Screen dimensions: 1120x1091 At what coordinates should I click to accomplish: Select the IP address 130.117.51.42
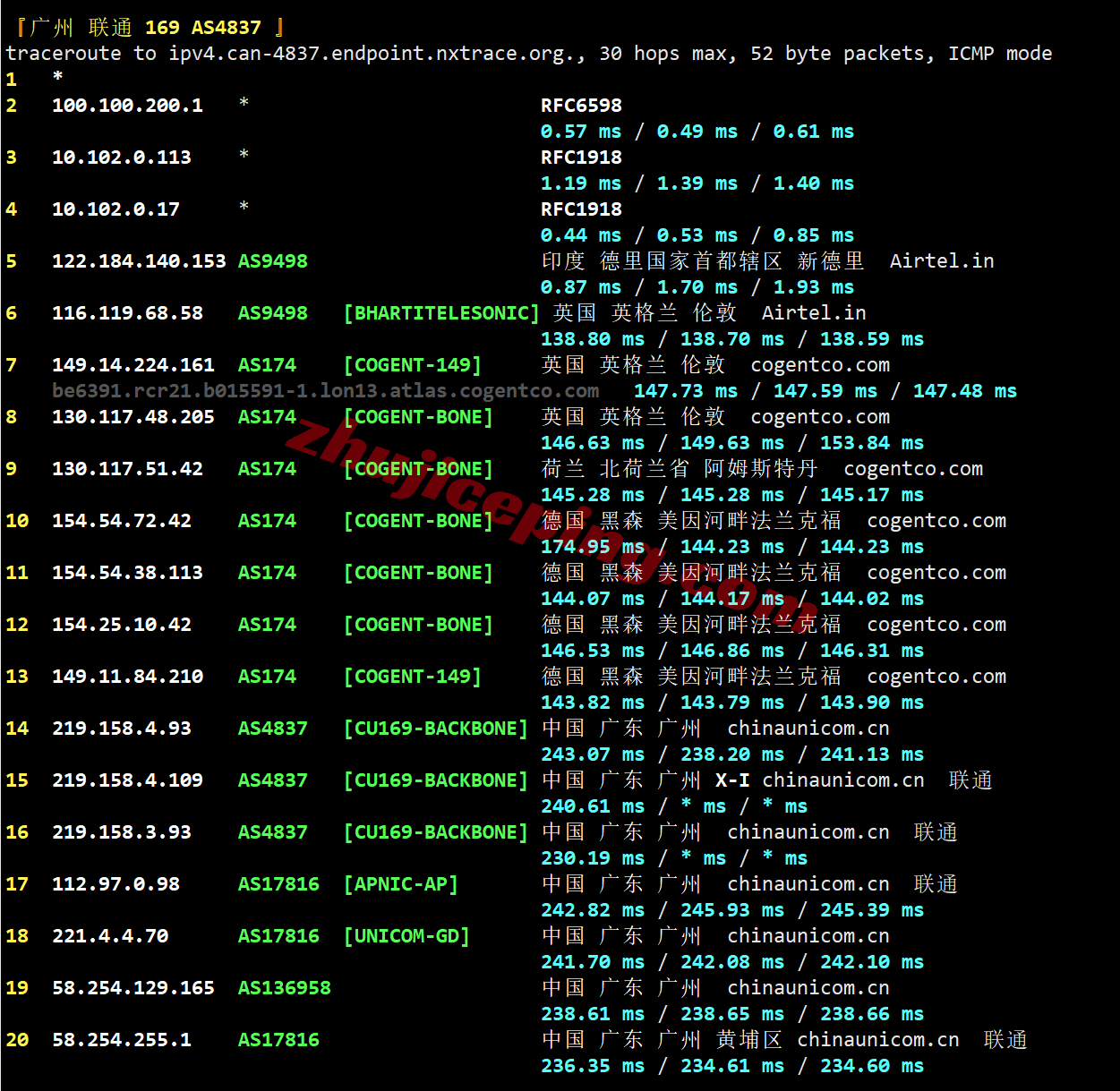(x=127, y=469)
